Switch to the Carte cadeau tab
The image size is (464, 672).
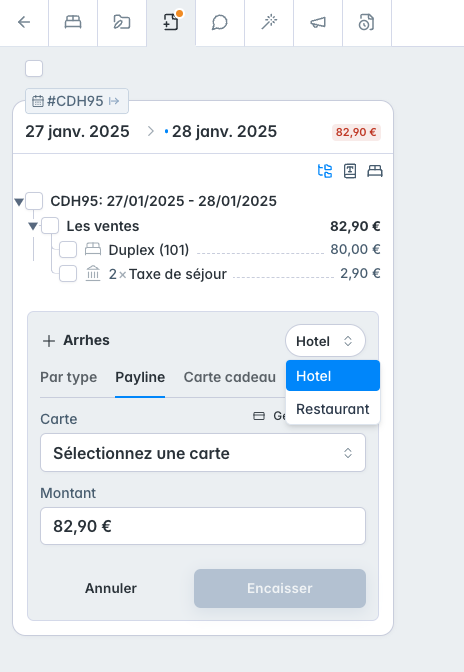[x=230, y=377]
